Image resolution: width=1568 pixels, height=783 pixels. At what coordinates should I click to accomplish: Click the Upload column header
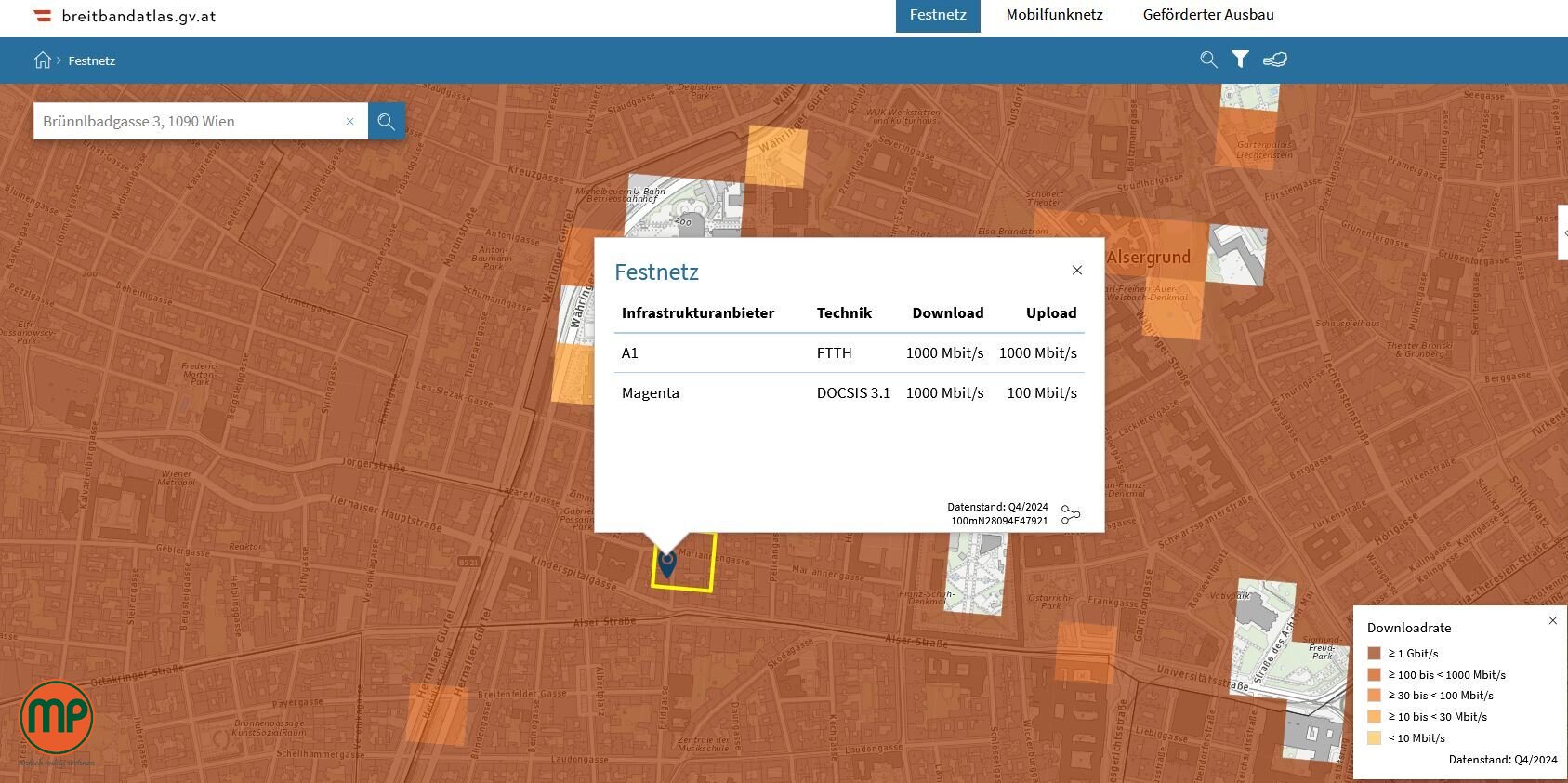(x=1051, y=312)
